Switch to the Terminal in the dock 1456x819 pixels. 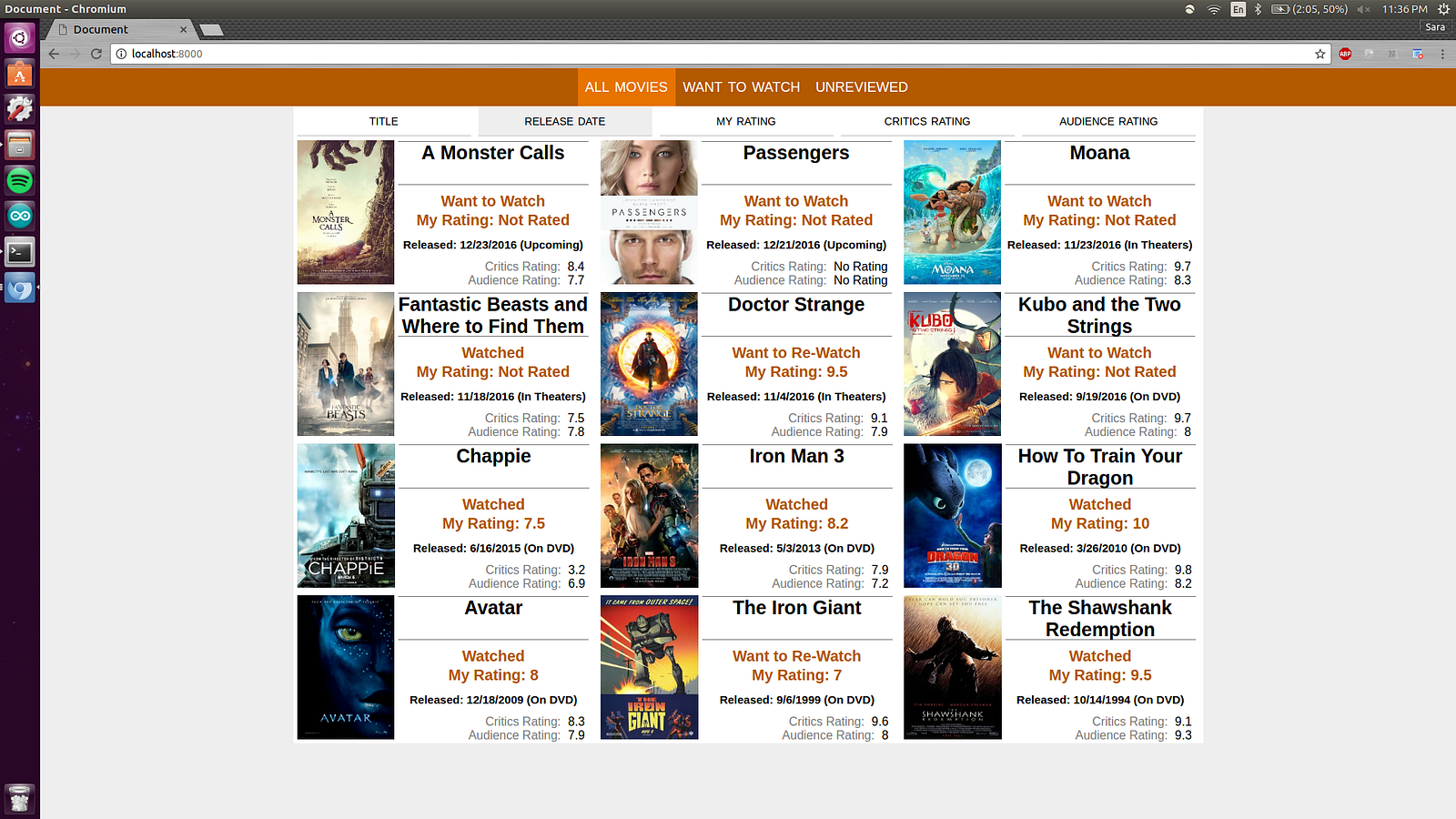tap(20, 252)
